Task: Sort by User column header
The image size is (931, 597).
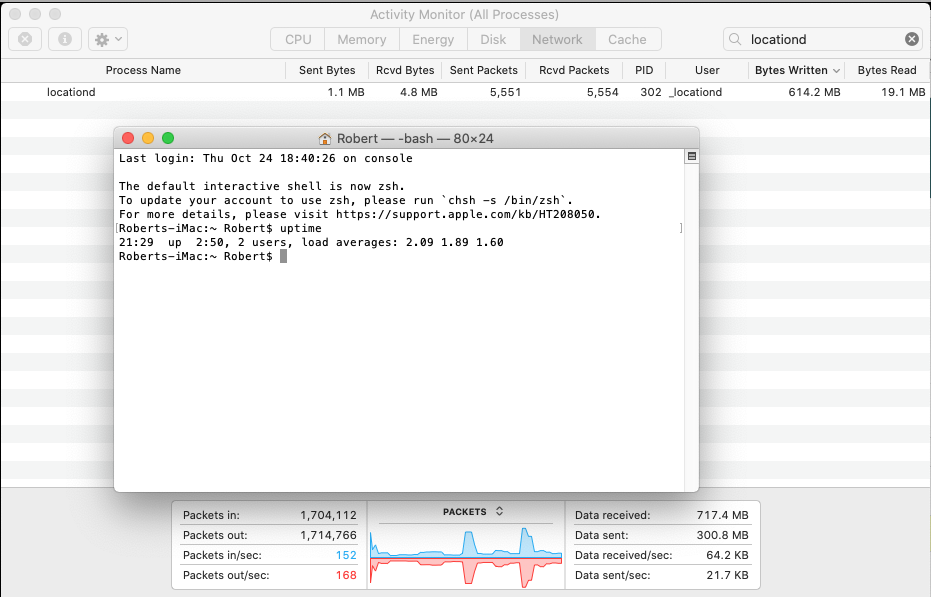Action: click(x=707, y=70)
